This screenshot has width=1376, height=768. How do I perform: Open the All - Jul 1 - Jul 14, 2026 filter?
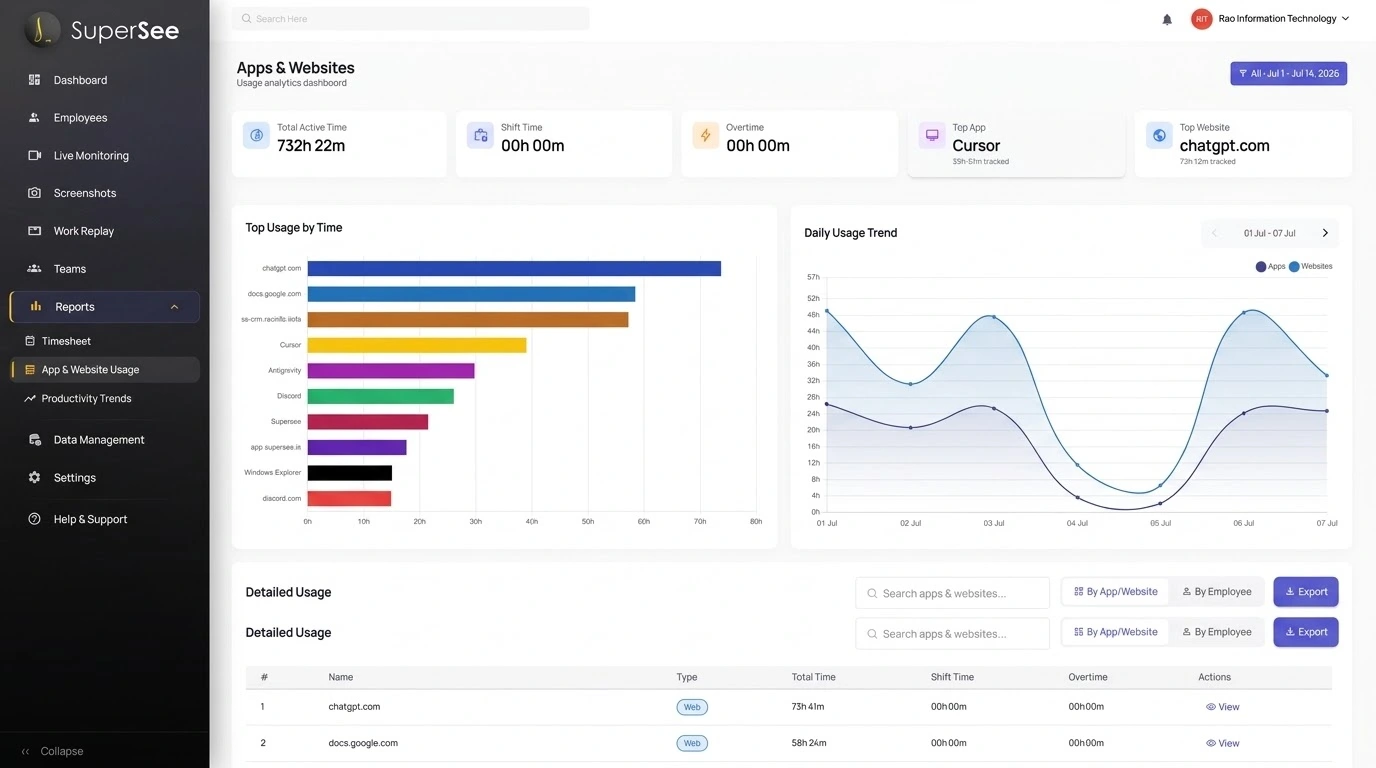click(1289, 74)
